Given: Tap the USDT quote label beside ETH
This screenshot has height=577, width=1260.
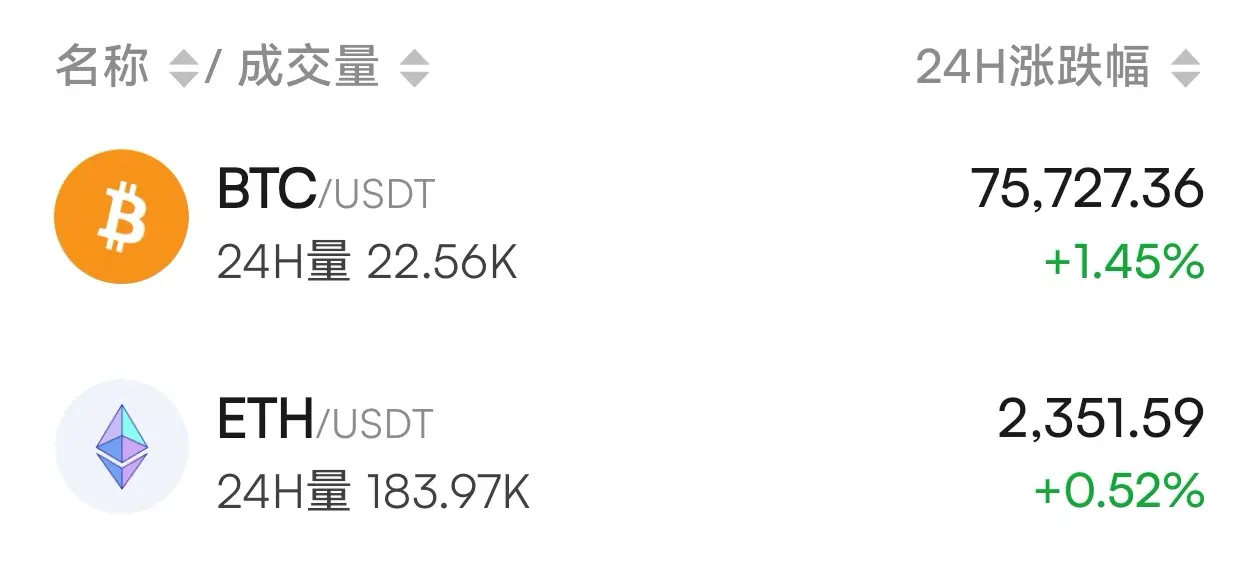Looking at the screenshot, I should tap(383, 424).
